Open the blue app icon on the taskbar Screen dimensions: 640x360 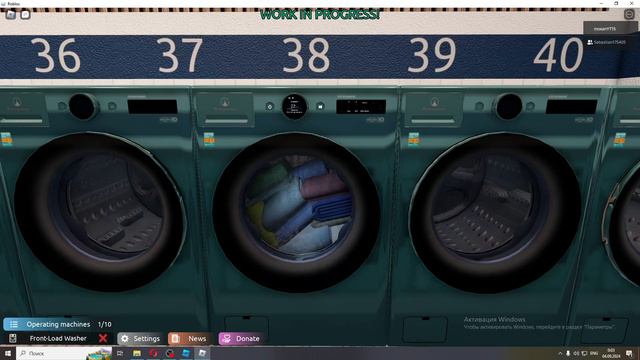(x=186, y=353)
